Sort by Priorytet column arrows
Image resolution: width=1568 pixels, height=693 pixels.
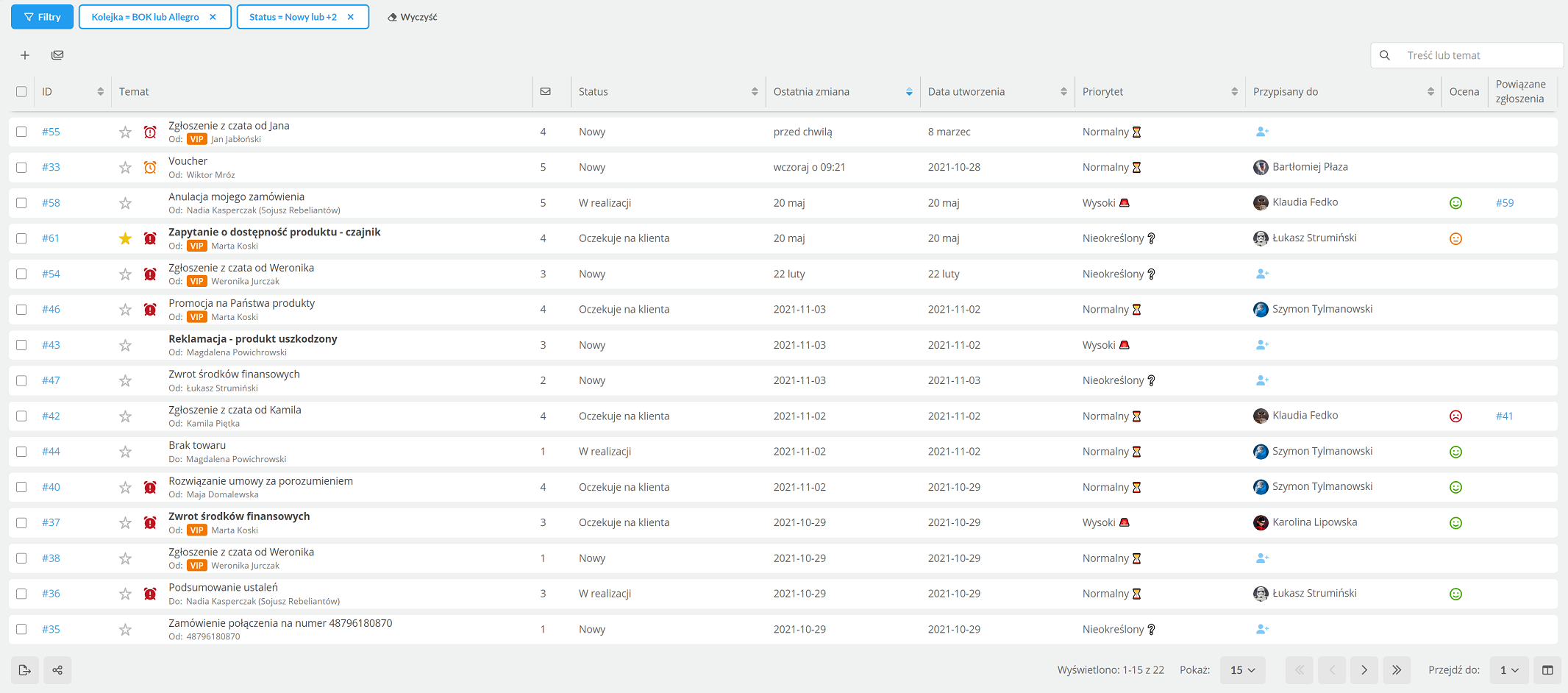1234,92
